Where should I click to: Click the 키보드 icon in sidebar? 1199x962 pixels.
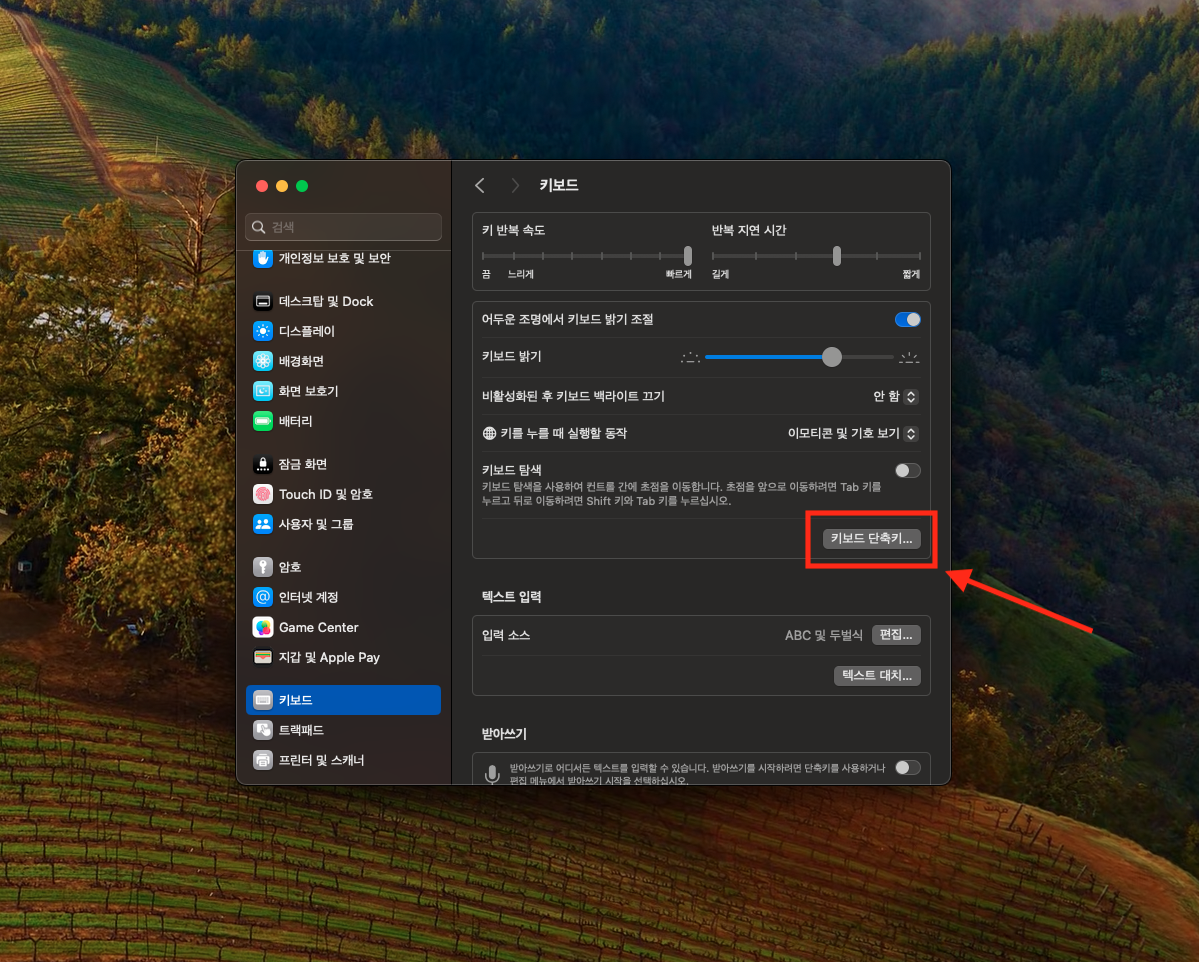(262, 700)
